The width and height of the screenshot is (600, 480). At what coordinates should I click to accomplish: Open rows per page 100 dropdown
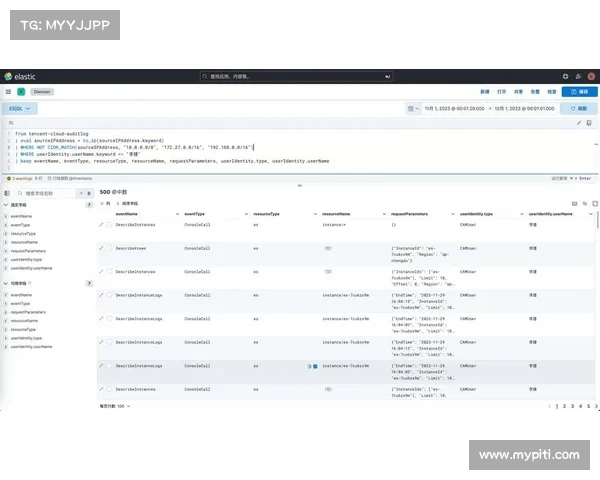[x=113, y=406]
